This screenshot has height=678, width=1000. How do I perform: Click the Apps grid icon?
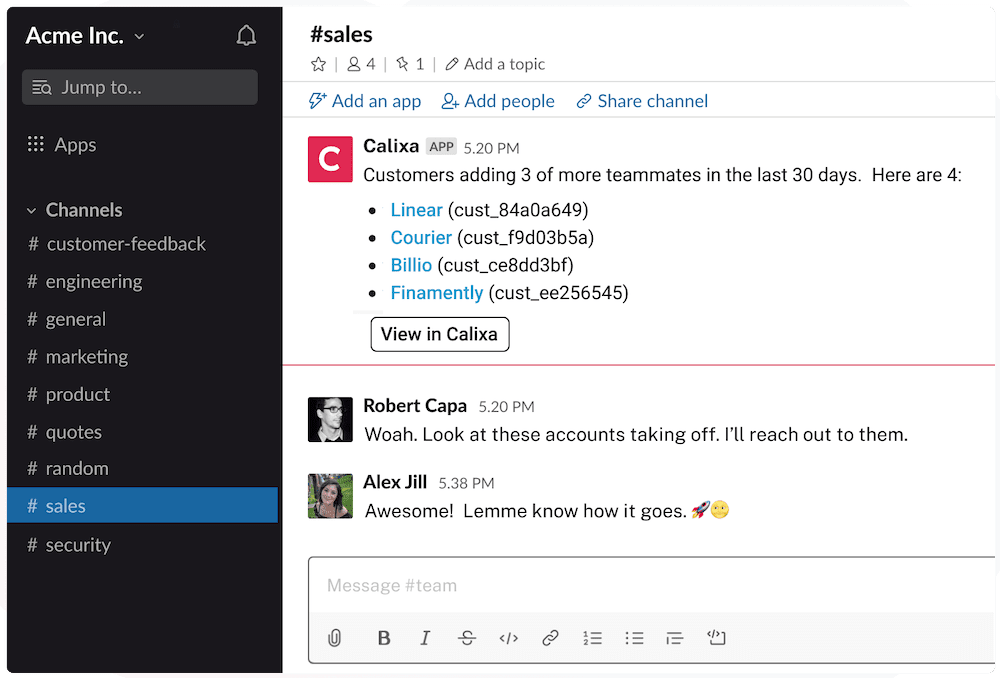[x=36, y=144]
